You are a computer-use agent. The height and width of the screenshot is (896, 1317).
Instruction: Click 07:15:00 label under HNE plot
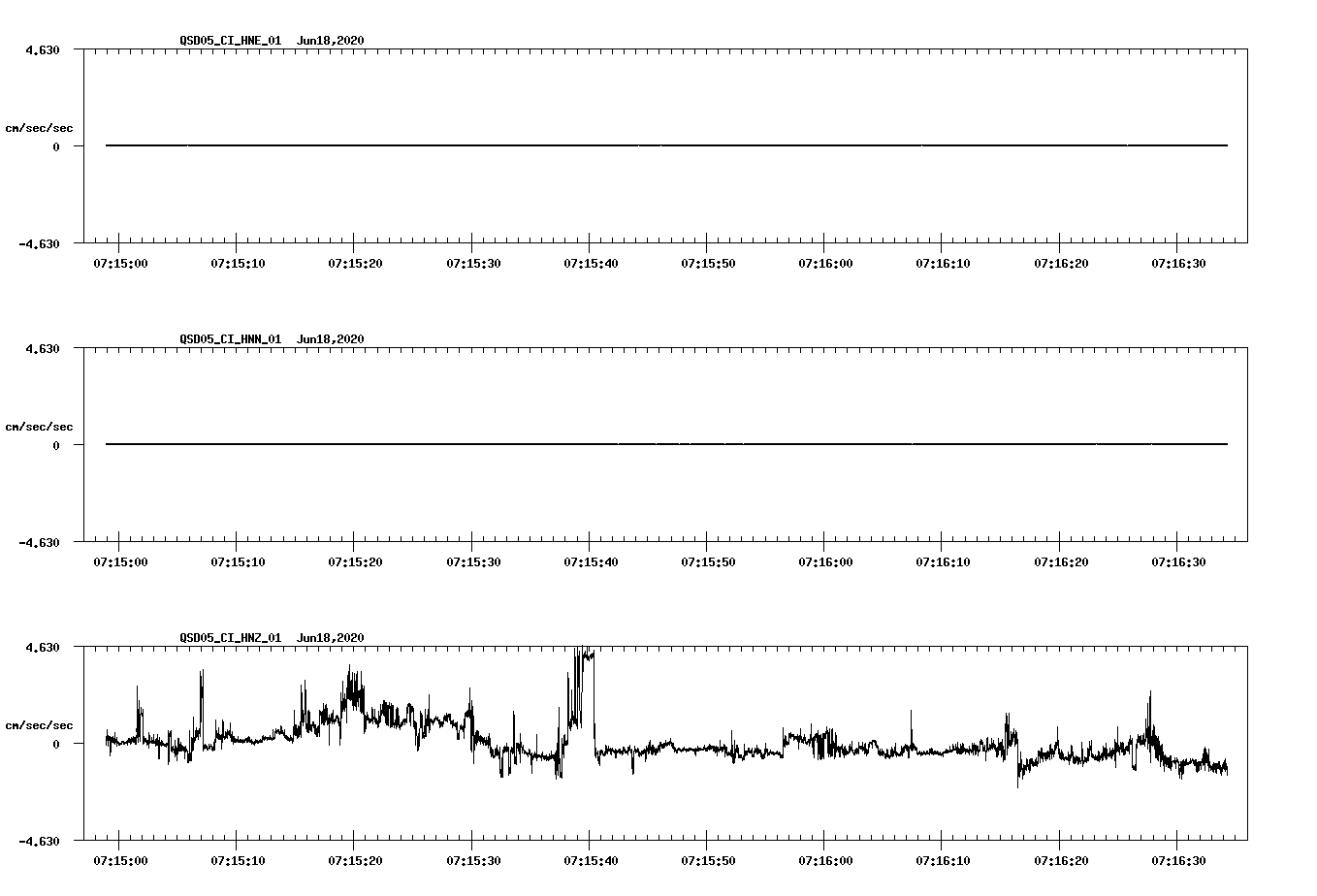coord(119,264)
